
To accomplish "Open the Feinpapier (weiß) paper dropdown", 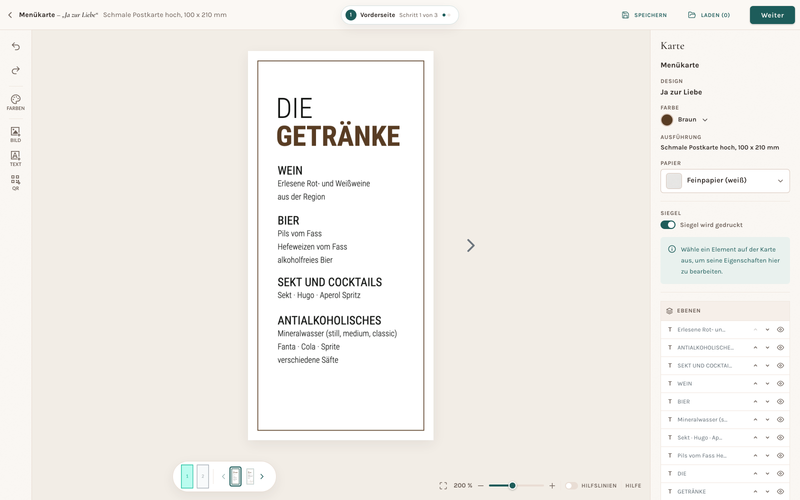I will (x=725, y=181).
